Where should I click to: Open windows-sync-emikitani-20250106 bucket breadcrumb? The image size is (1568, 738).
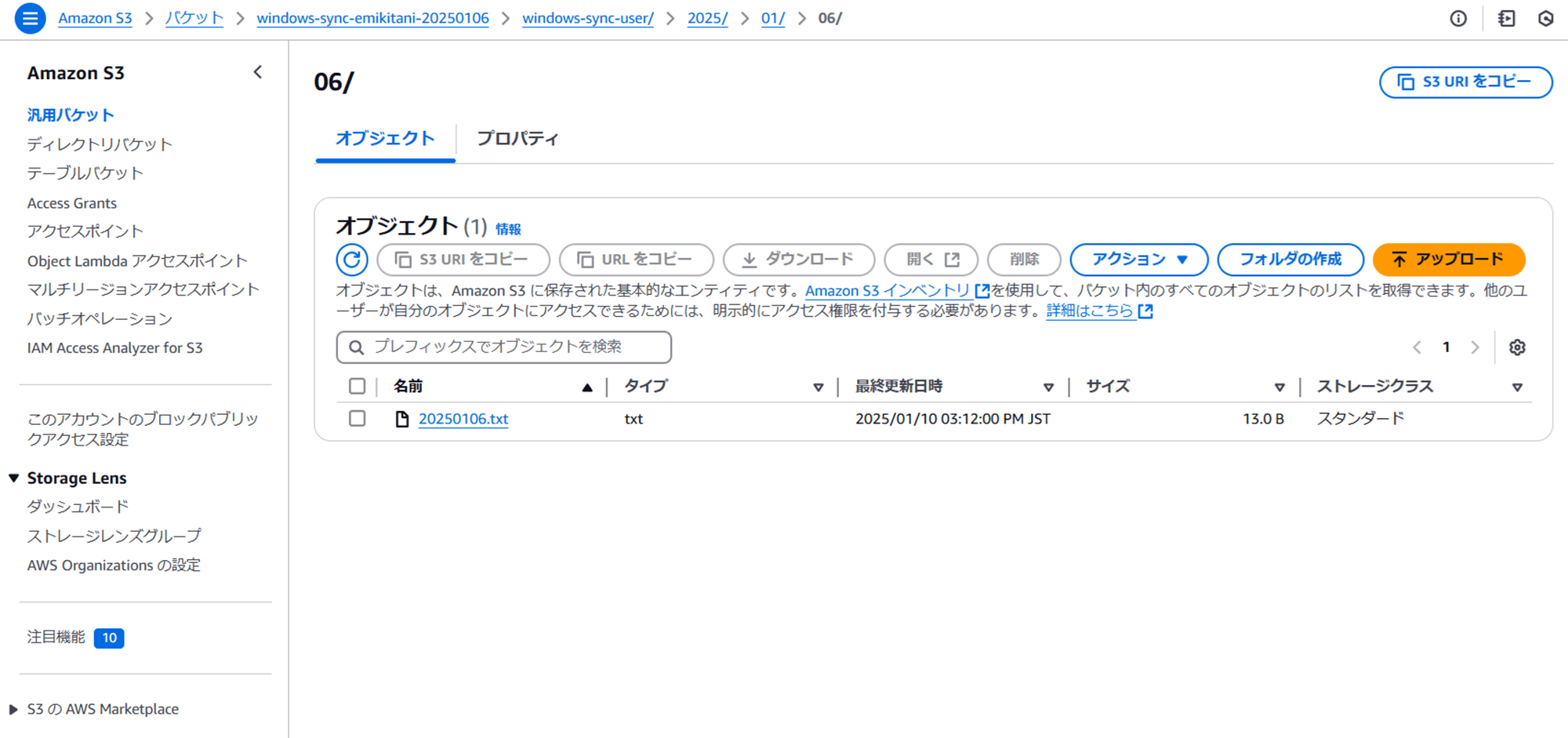click(x=373, y=18)
